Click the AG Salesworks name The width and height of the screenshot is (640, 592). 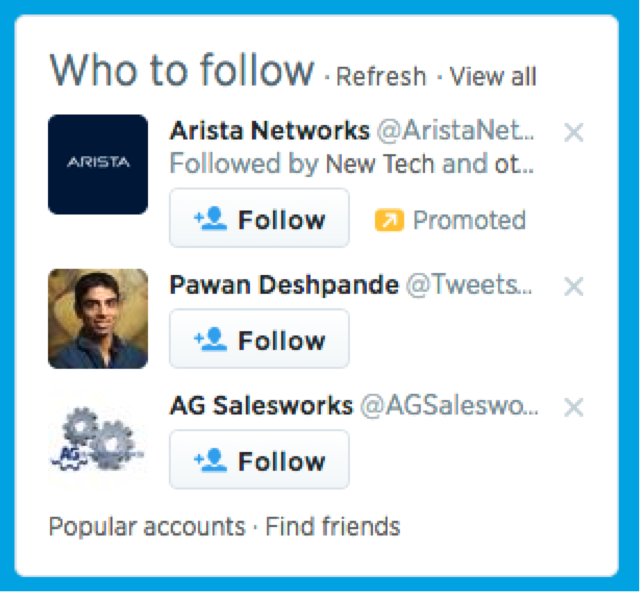(x=262, y=405)
